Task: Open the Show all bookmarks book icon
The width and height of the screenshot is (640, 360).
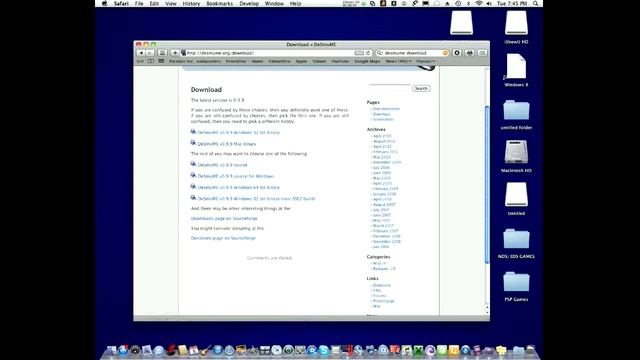Action: pyautogui.click(x=151, y=61)
